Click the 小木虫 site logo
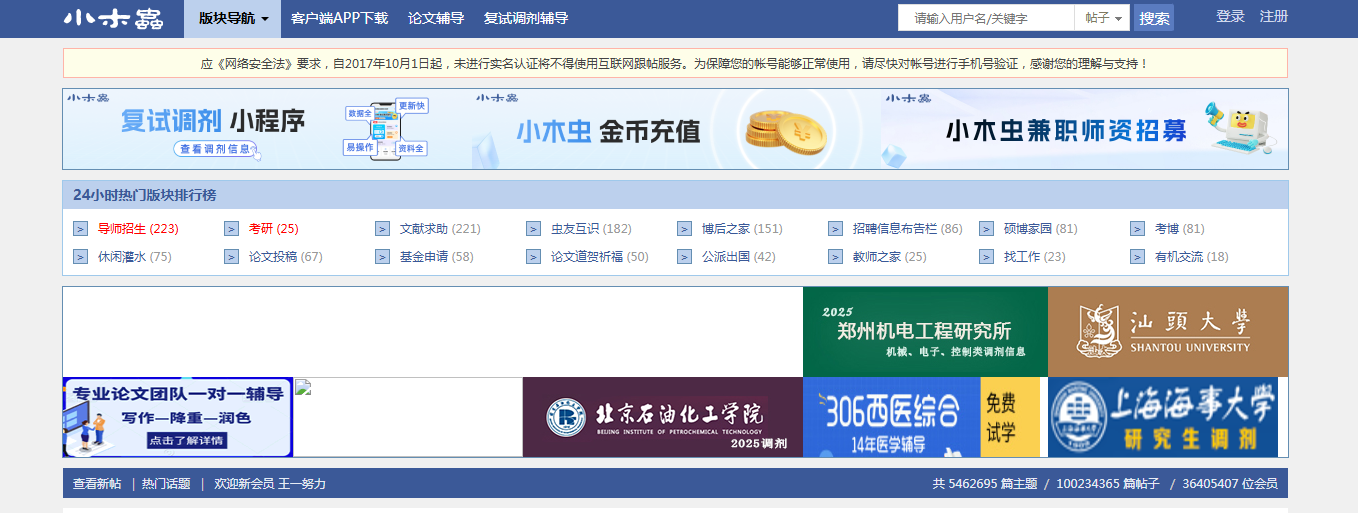 pos(113,19)
